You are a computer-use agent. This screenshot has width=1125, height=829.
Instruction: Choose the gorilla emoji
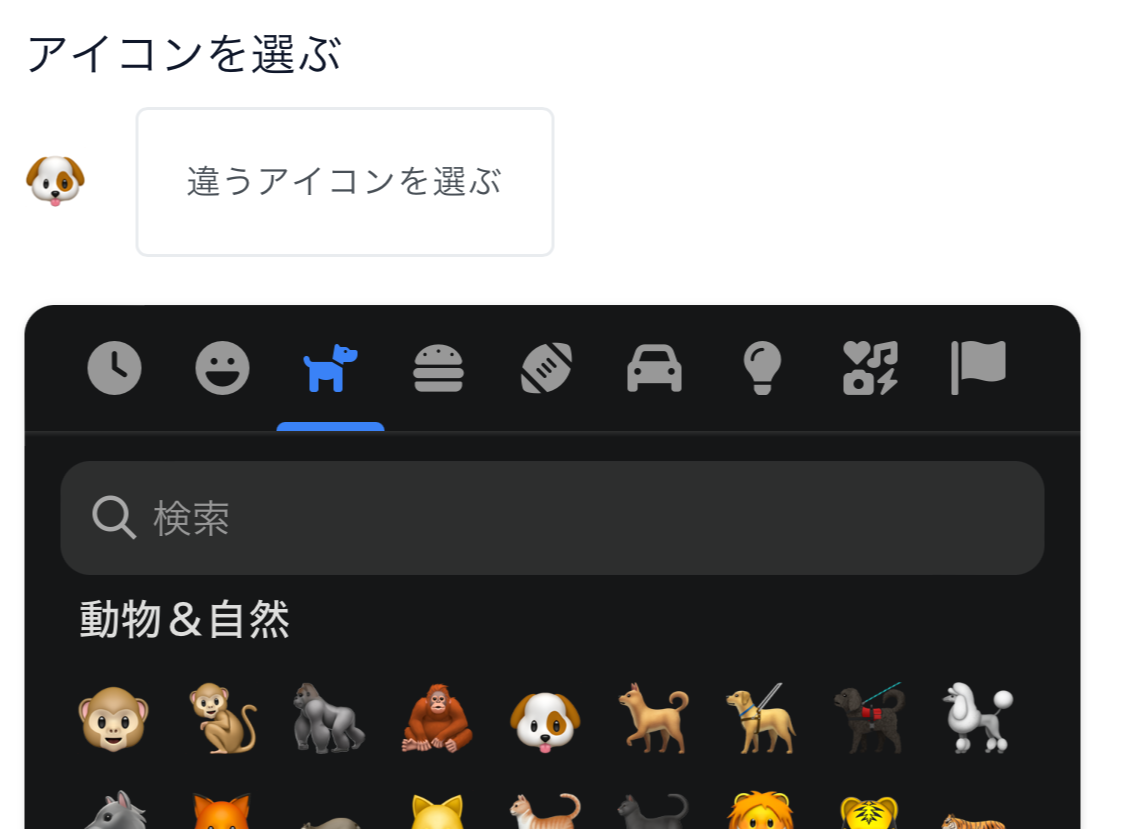329,718
